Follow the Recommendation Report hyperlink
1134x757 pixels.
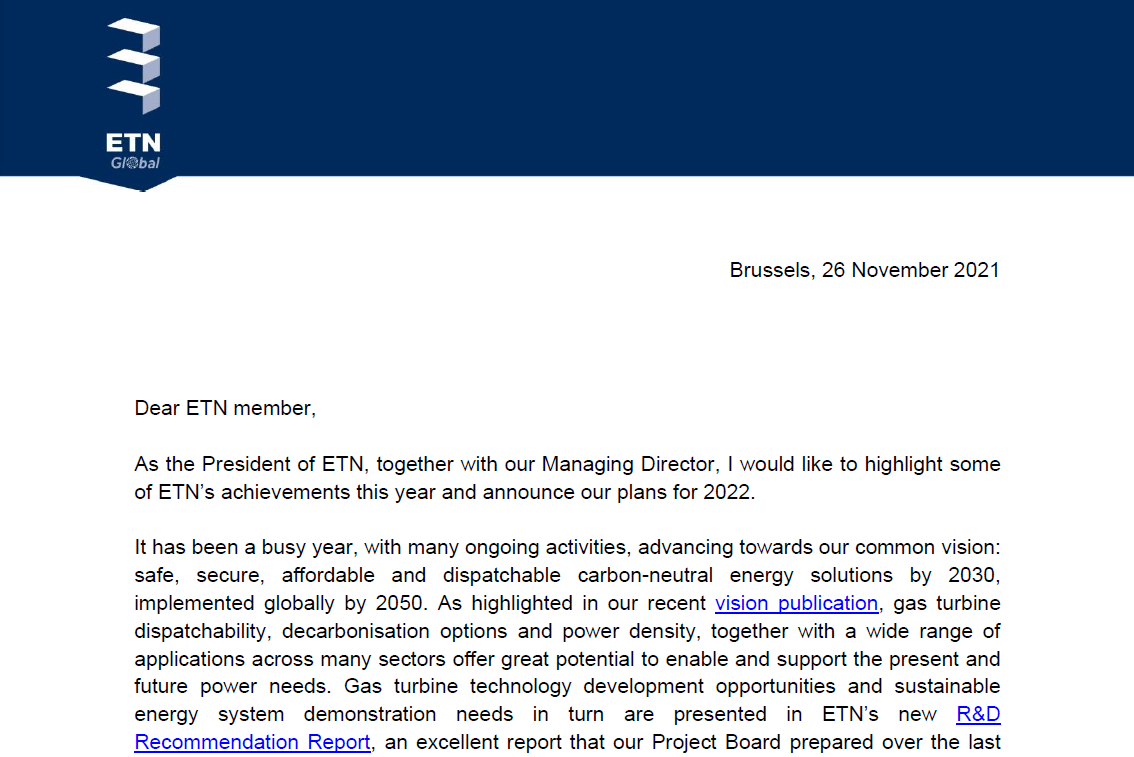tap(252, 743)
